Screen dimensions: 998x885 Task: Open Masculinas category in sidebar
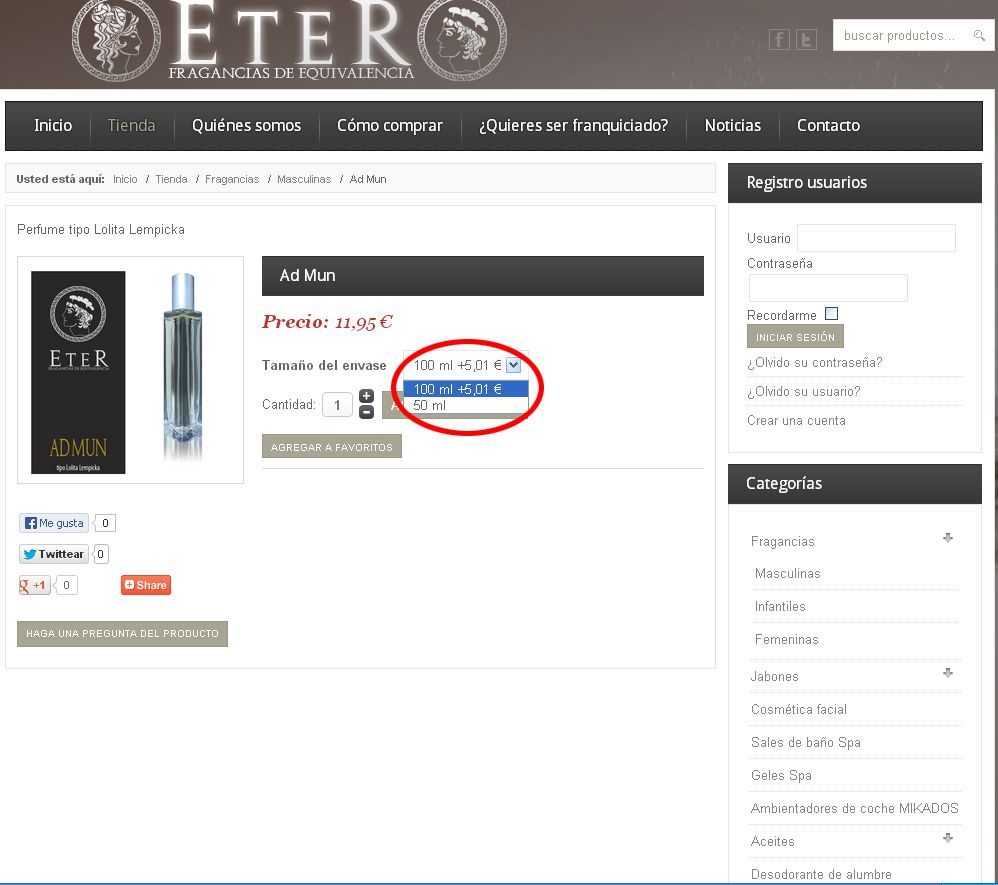pos(787,574)
